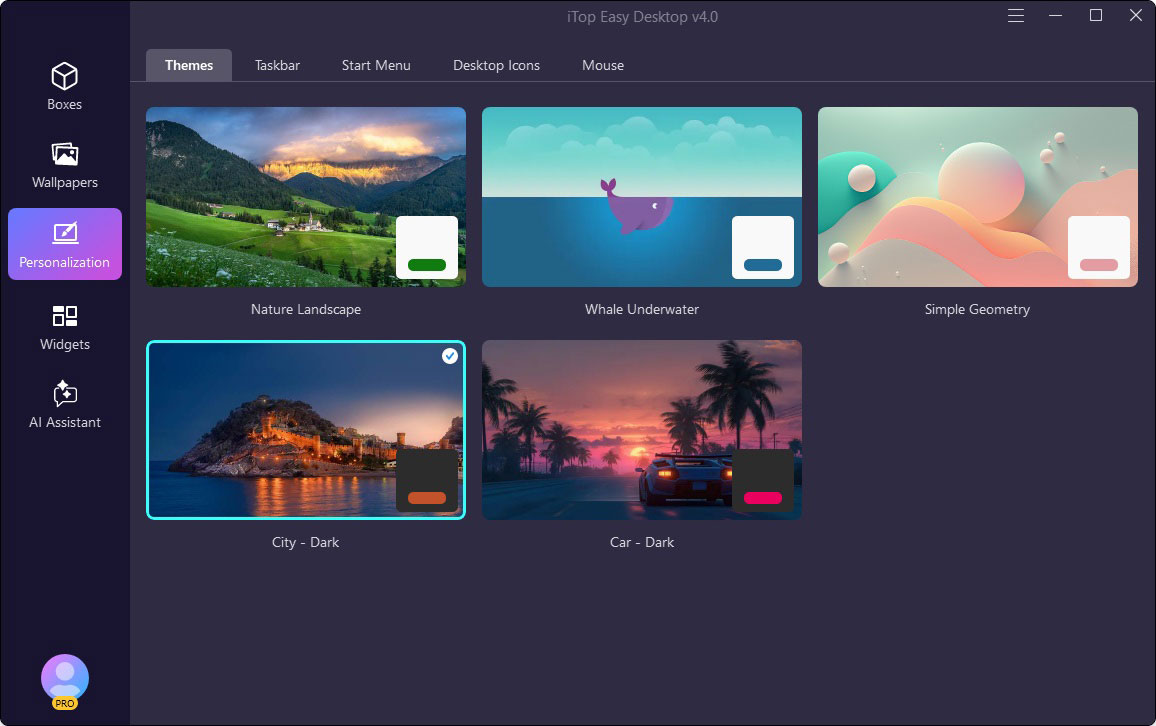
Task: Open the Mouse settings tab
Action: [602, 65]
